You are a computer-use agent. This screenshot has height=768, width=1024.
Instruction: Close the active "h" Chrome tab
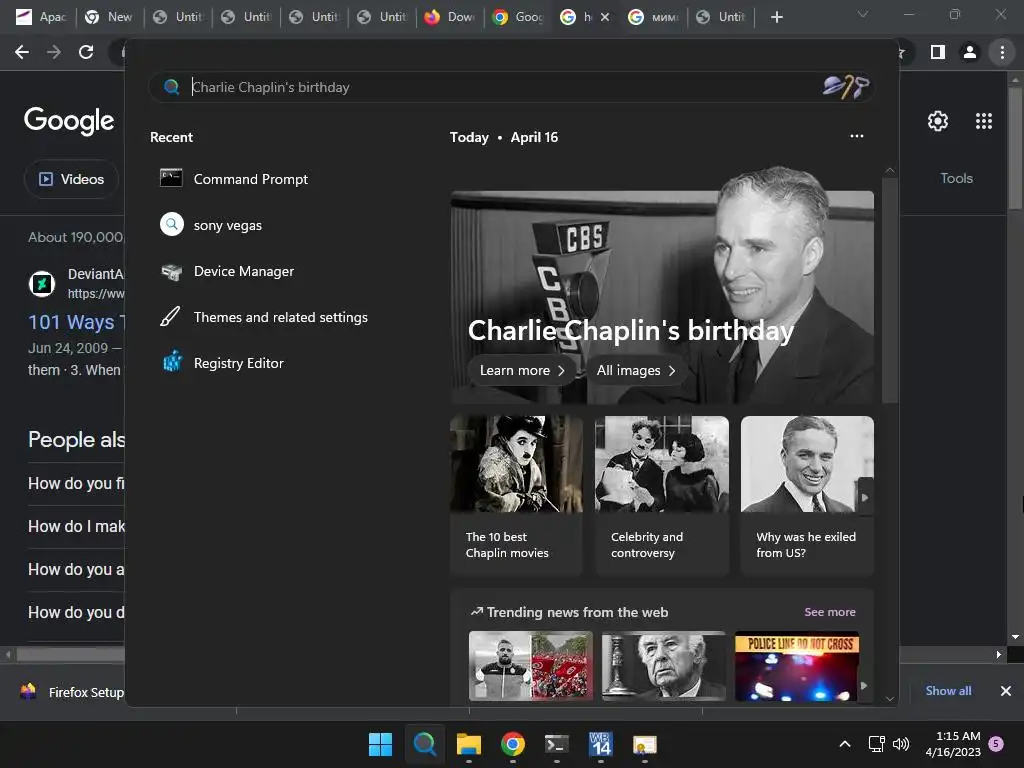coord(605,17)
